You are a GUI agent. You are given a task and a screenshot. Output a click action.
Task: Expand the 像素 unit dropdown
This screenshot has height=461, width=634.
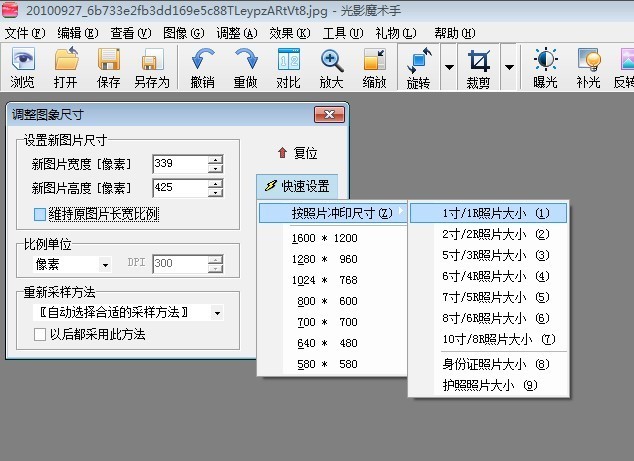tap(105, 265)
